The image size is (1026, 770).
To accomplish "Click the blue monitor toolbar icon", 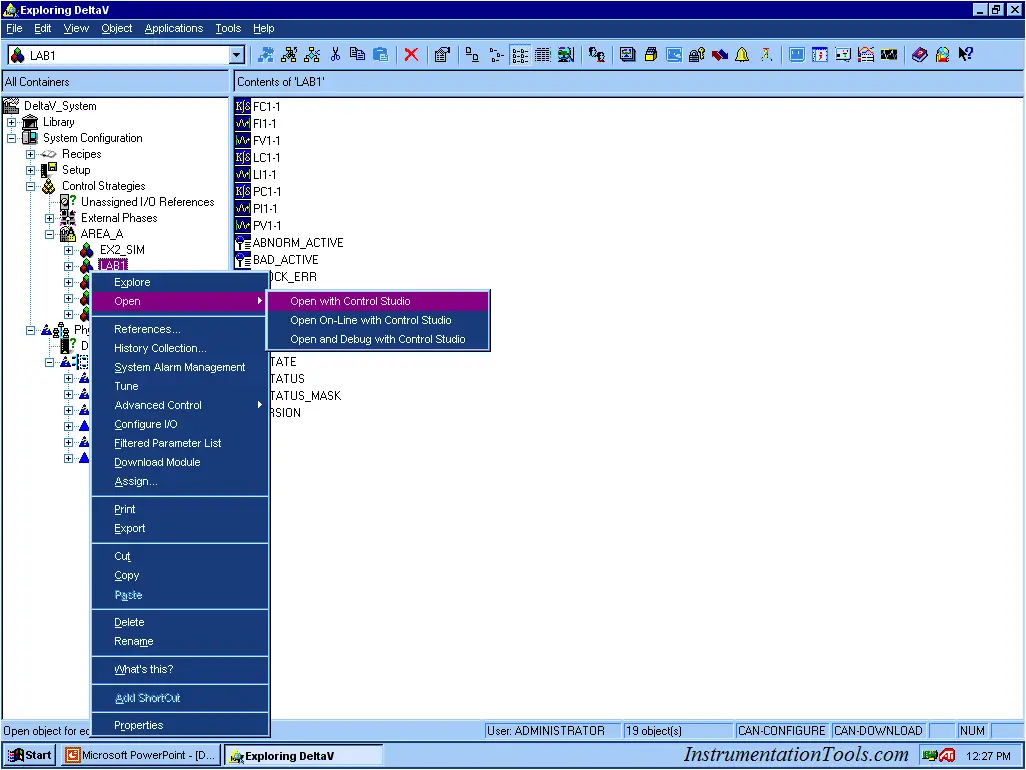I will (796, 55).
